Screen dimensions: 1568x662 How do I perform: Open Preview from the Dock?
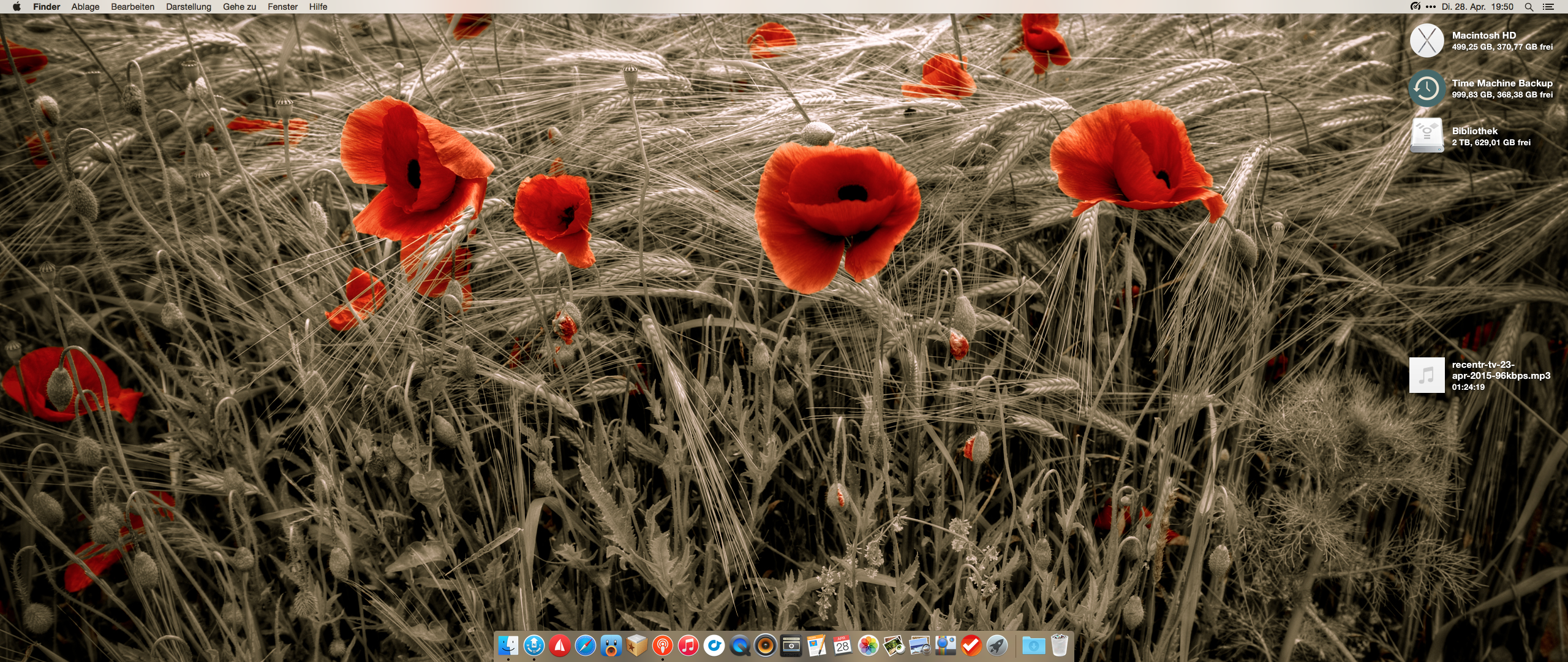click(x=920, y=645)
